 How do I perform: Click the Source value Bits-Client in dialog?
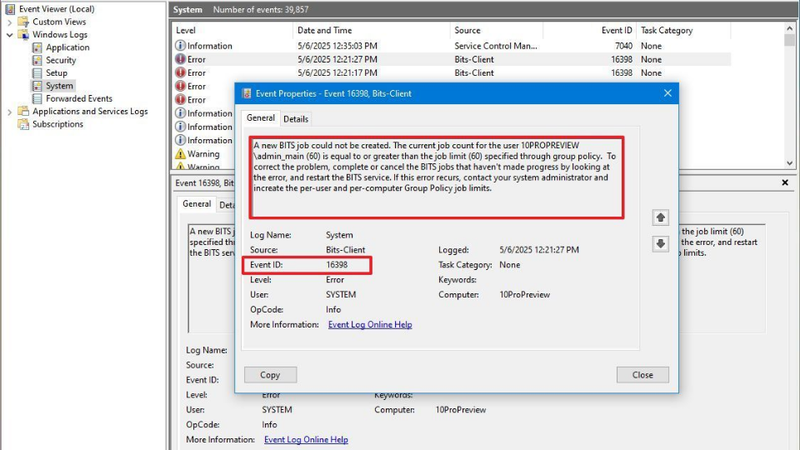point(345,249)
